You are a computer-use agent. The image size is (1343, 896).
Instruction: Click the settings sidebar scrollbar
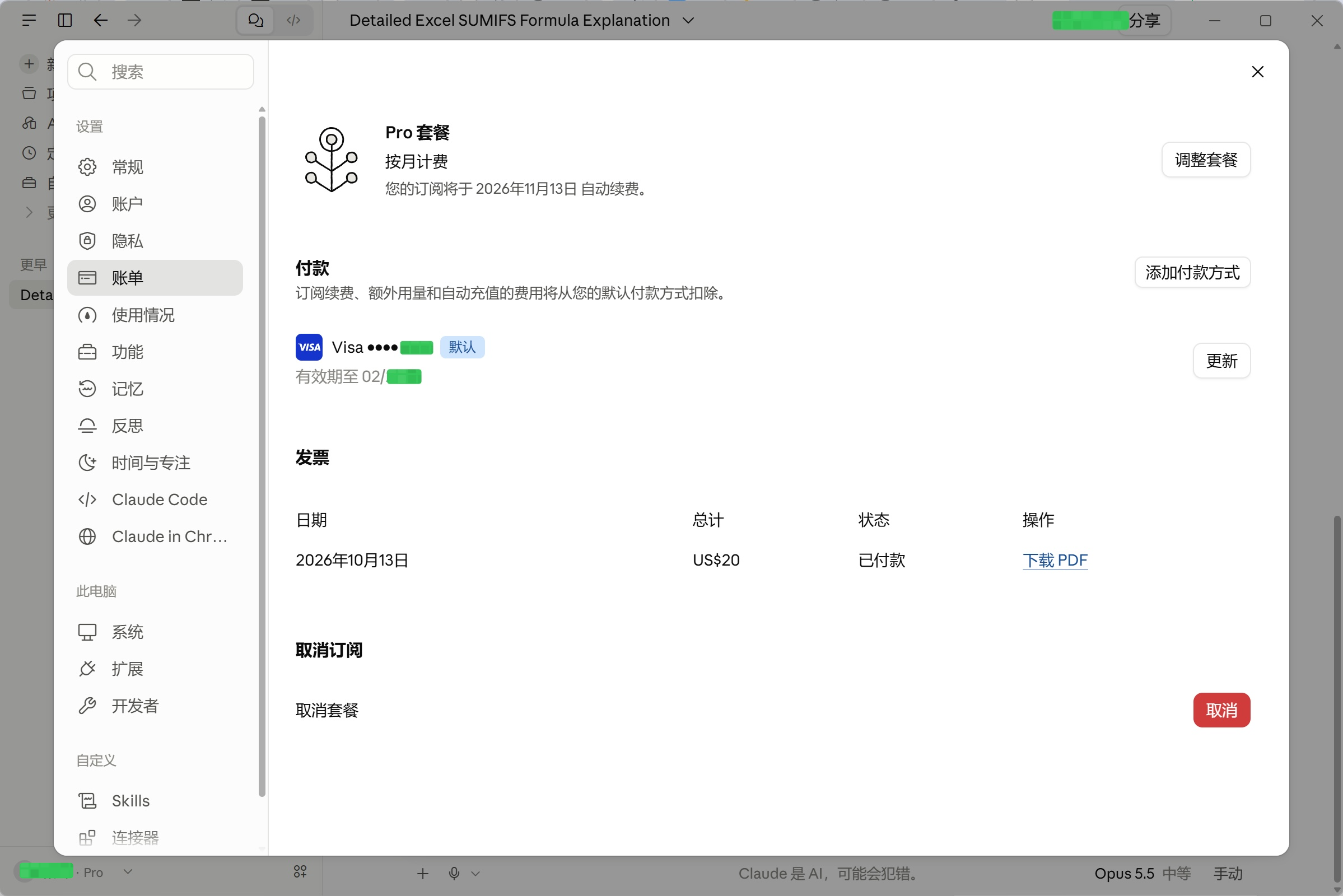click(262, 456)
